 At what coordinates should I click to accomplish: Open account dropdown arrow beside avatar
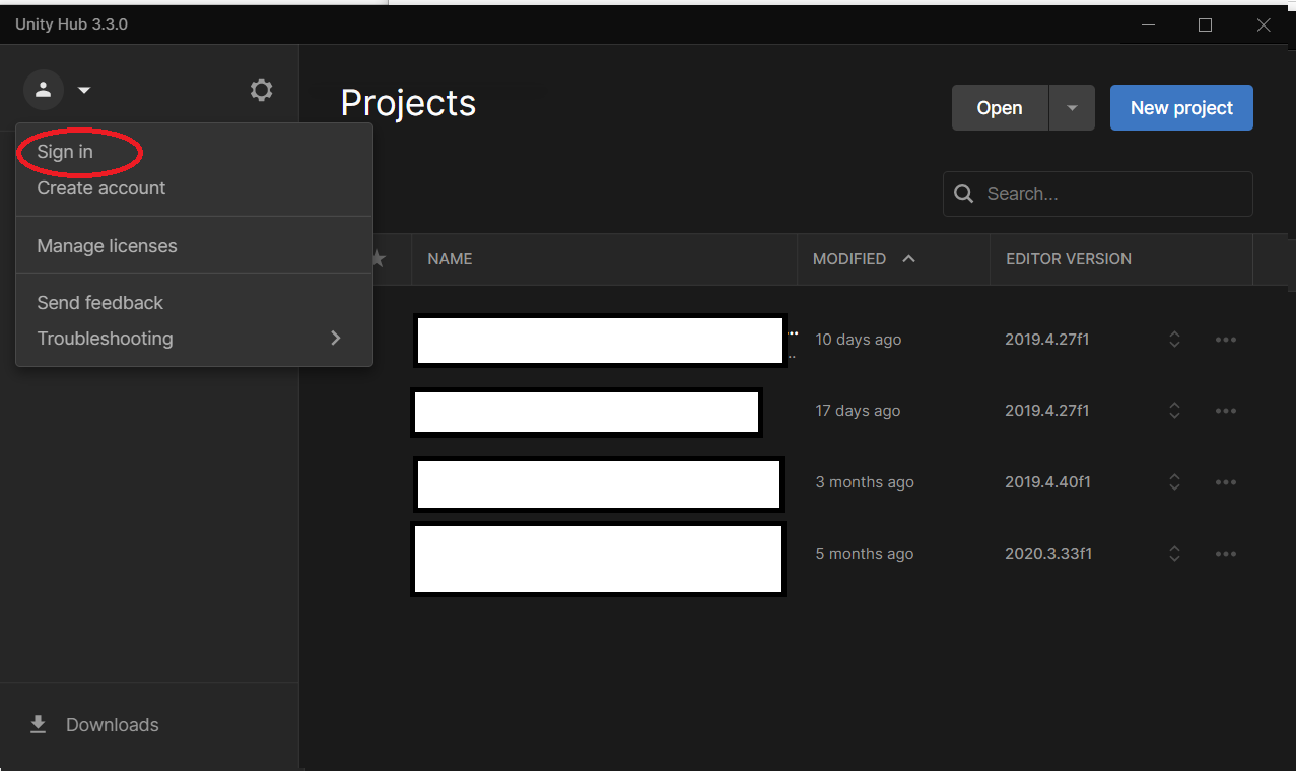pyautogui.click(x=84, y=91)
